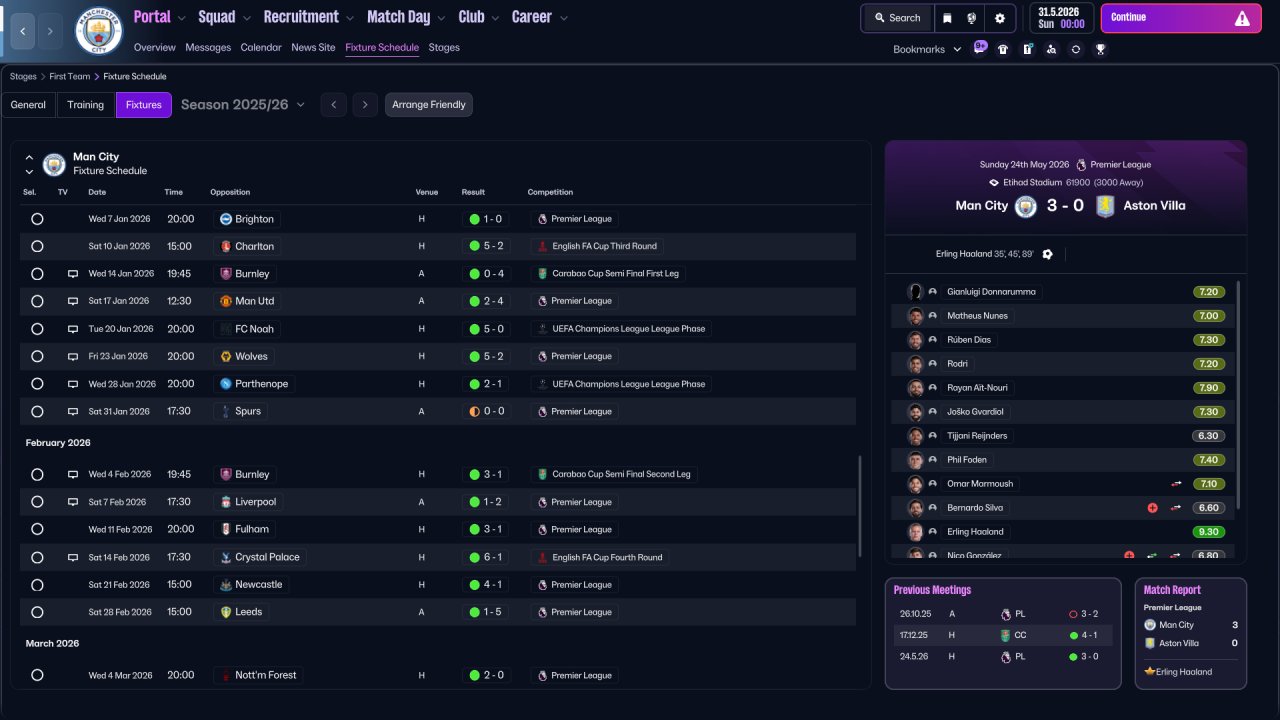Screen dimensions: 1280x720
Task: Click the 17.12.25 previous meeting row
Action: pyautogui.click(x=1003, y=635)
